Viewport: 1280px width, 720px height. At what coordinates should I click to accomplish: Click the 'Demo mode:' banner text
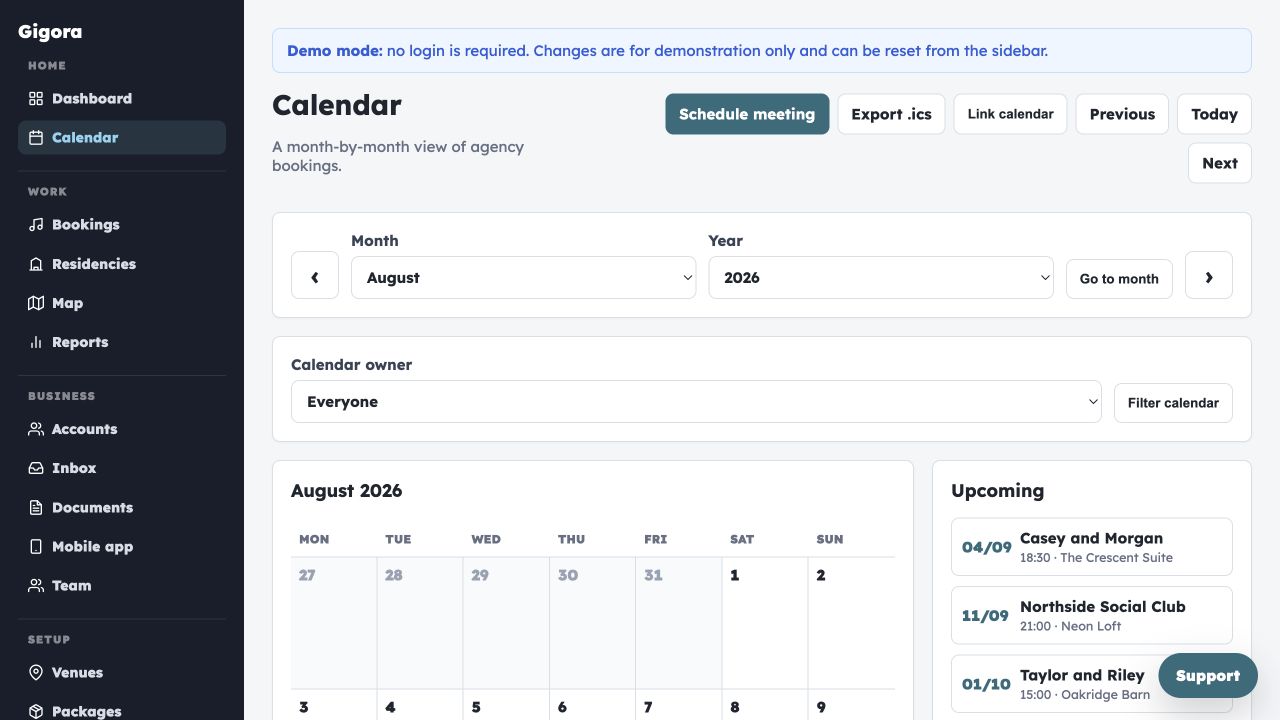click(335, 50)
